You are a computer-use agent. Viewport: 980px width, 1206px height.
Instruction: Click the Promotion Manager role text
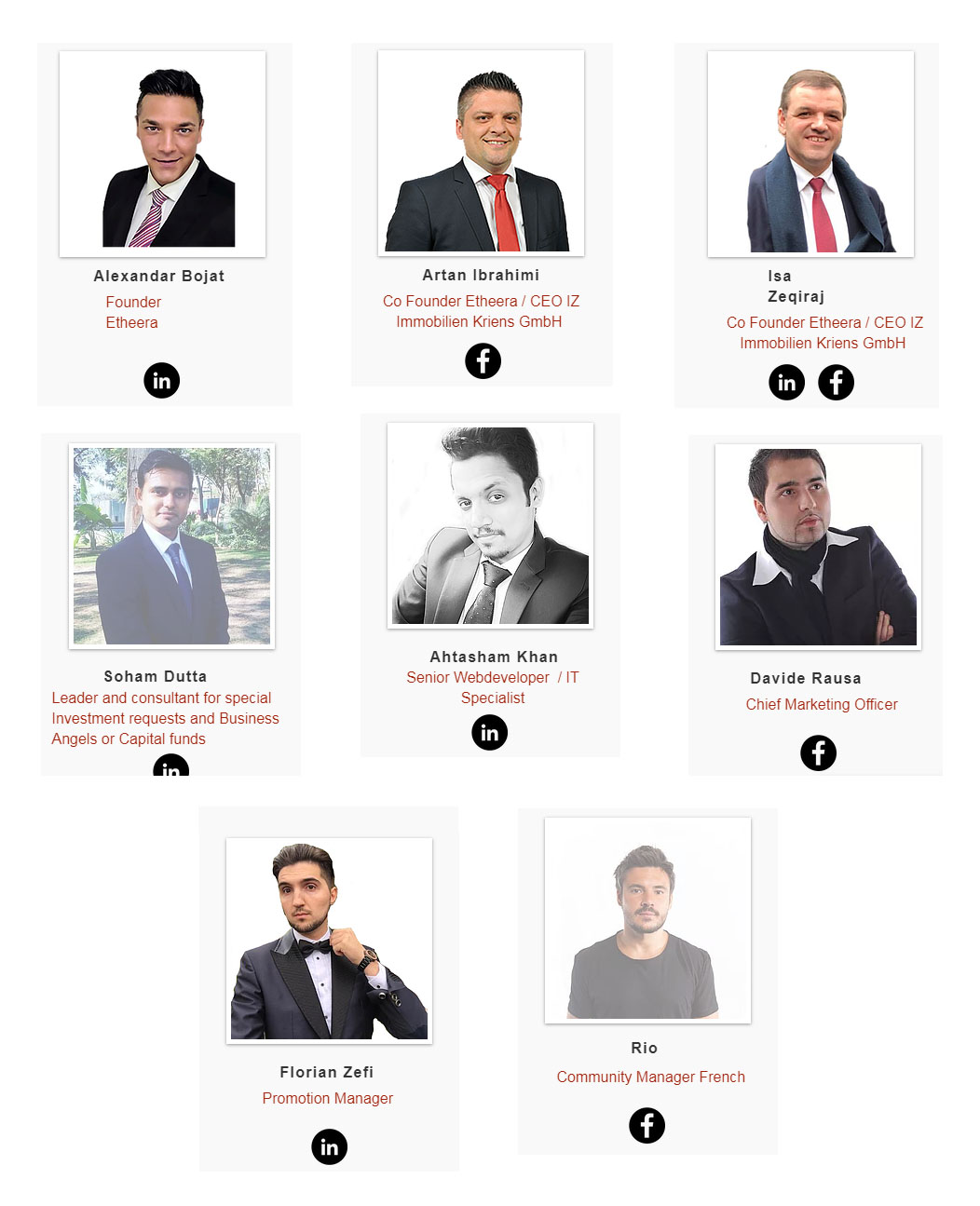pos(328,1098)
